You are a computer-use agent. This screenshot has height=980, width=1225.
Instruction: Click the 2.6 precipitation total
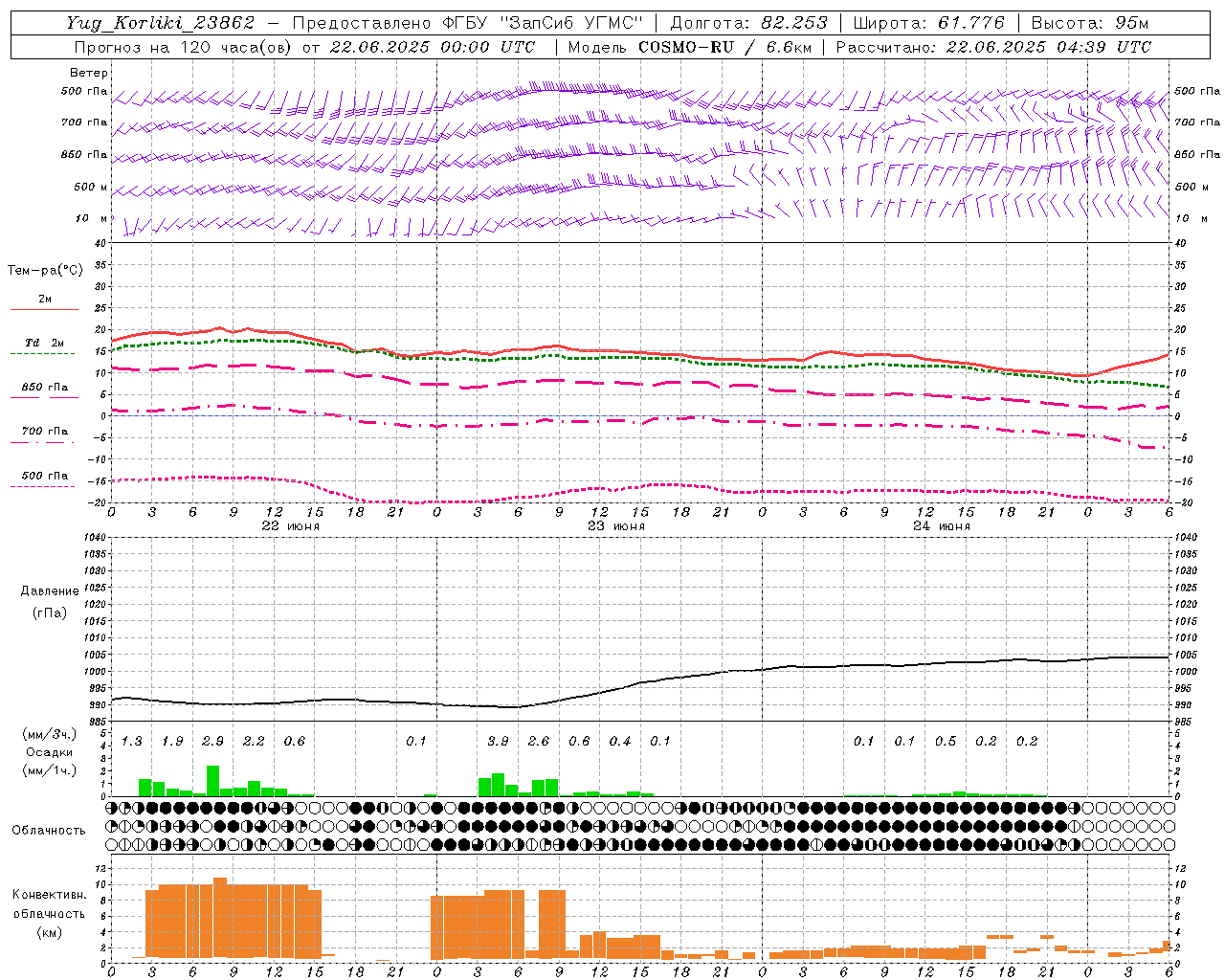539,741
